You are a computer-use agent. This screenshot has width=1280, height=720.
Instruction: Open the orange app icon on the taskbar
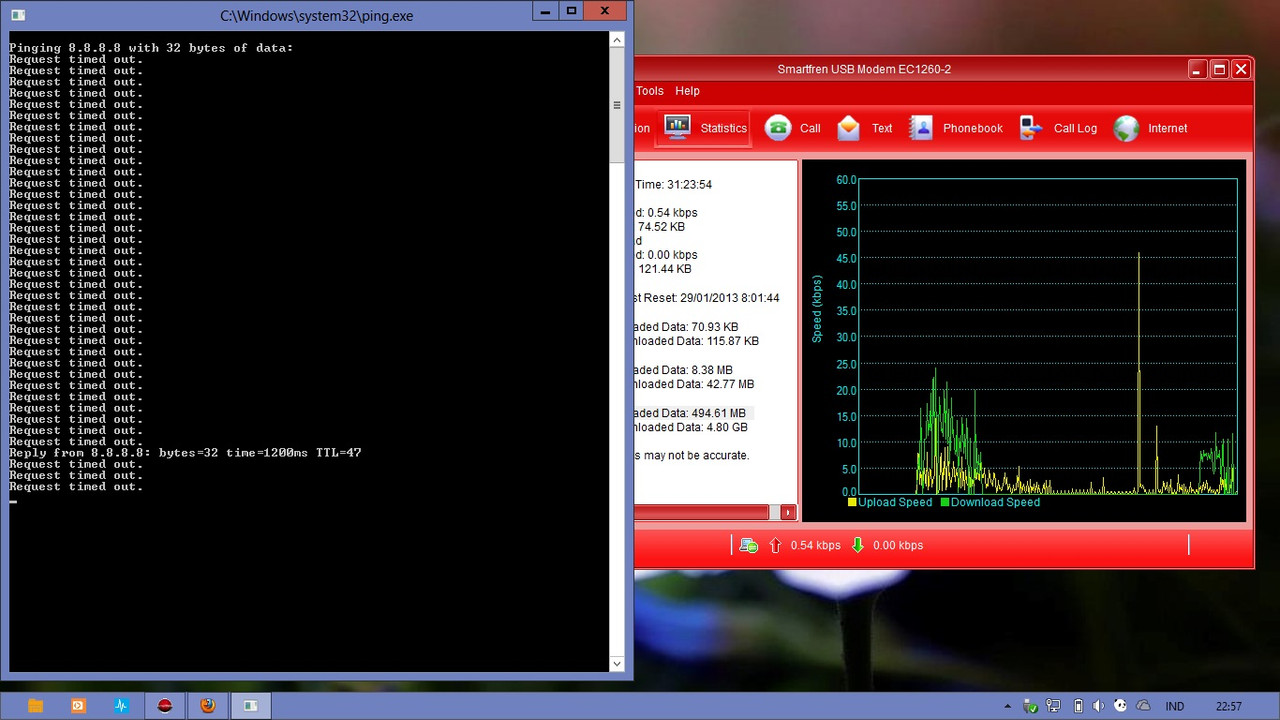[x=78, y=706]
